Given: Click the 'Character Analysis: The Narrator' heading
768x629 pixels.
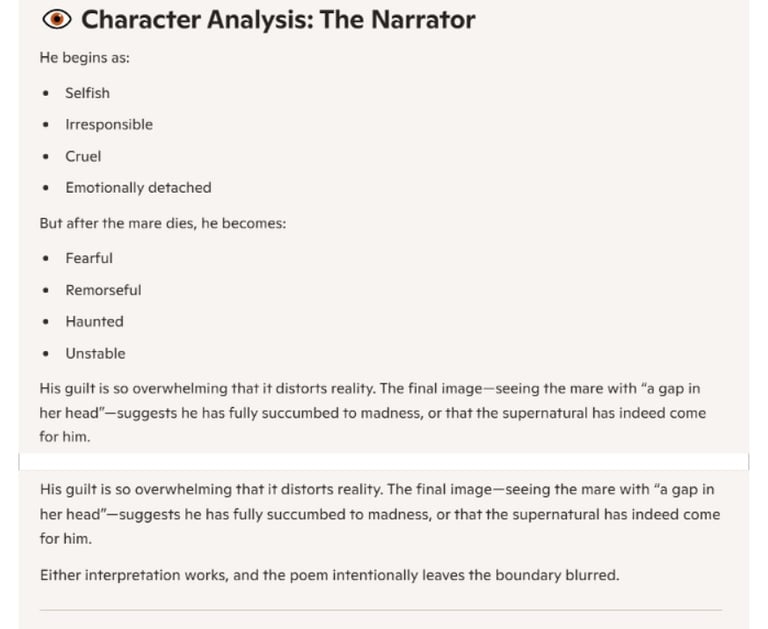Looking at the screenshot, I should coord(278,20).
